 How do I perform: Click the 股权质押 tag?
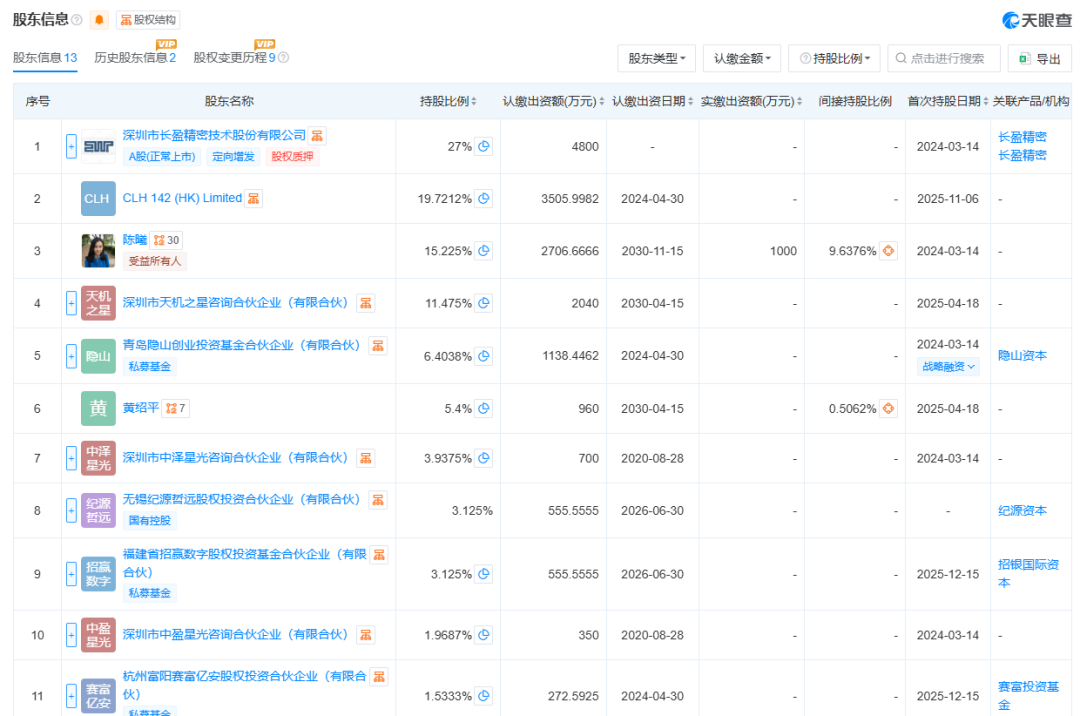[x=292, y=157]
